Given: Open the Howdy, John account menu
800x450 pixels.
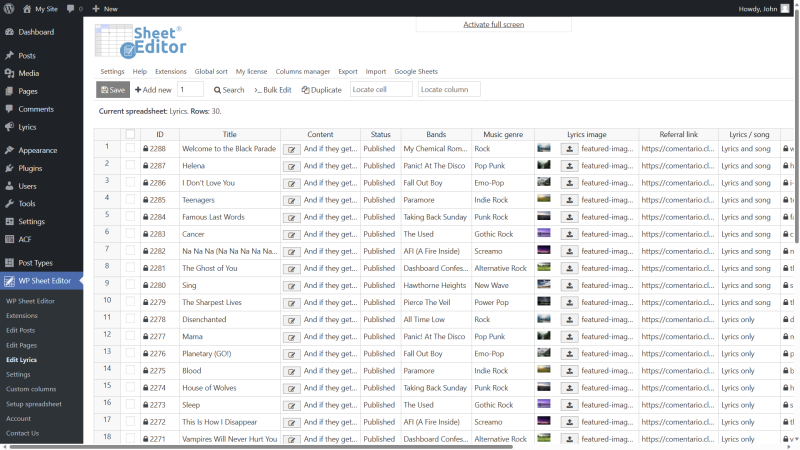Looking at the screenshot, I should [763, 9].
